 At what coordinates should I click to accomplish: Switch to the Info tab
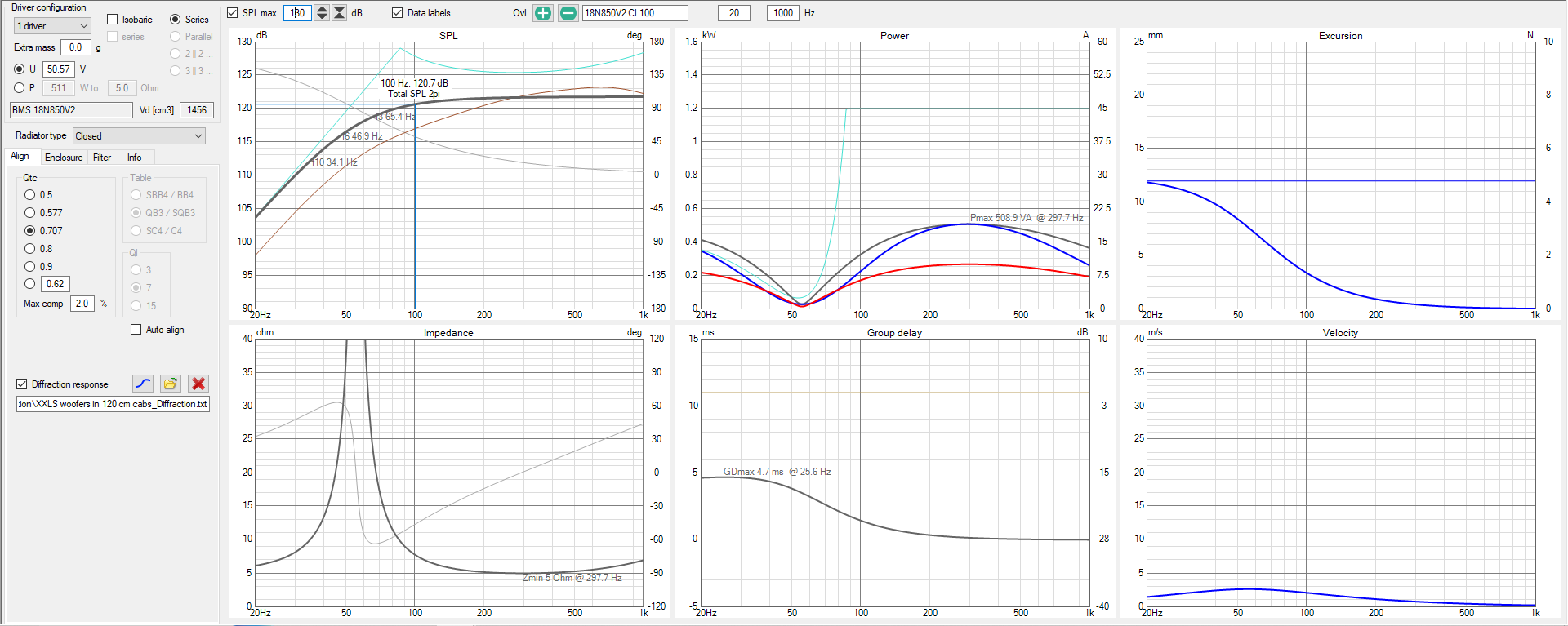pyautogui.click(x=135, y=158)
